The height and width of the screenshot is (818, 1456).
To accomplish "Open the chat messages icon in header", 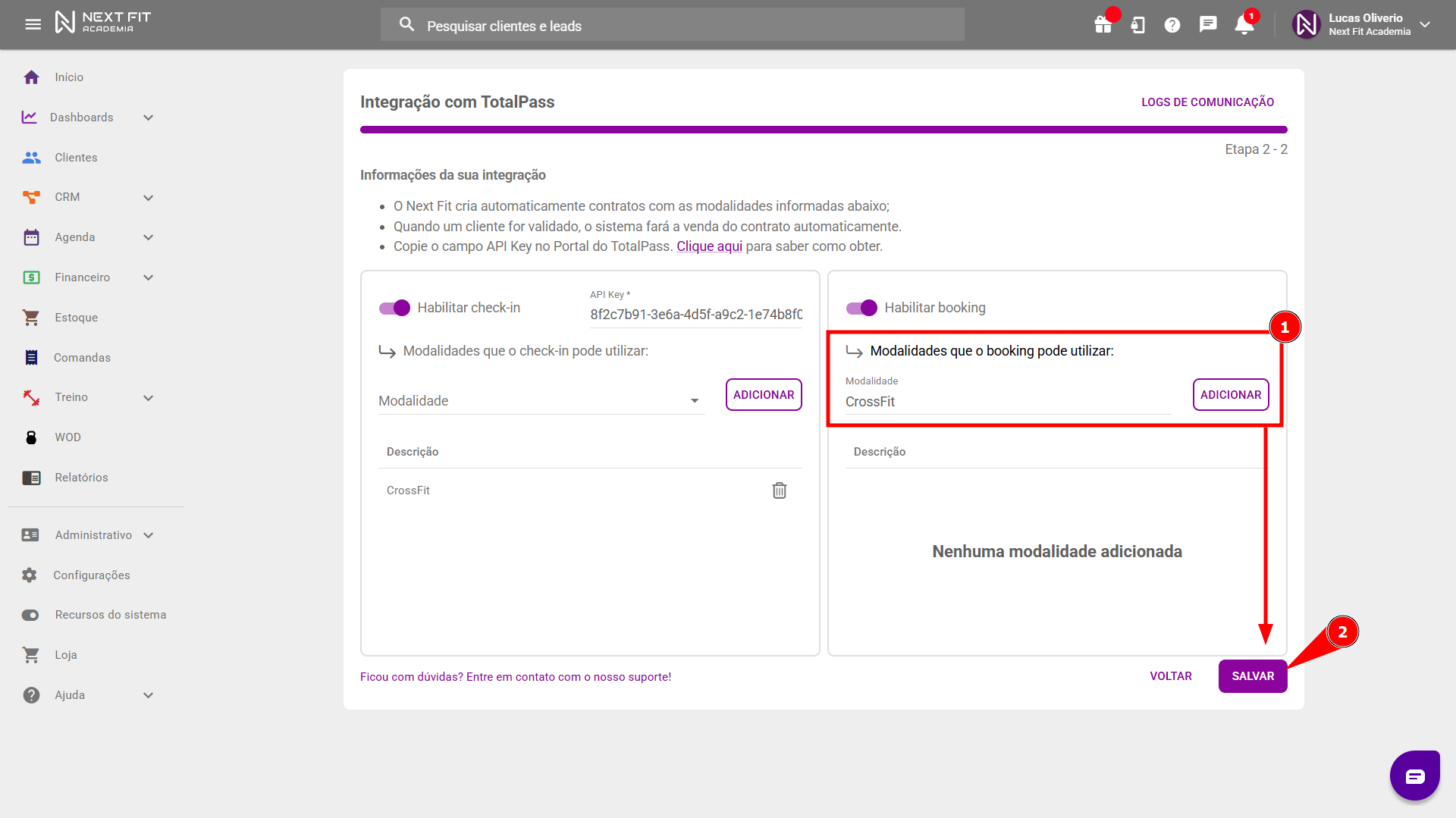I will (x=1208, y=25).
